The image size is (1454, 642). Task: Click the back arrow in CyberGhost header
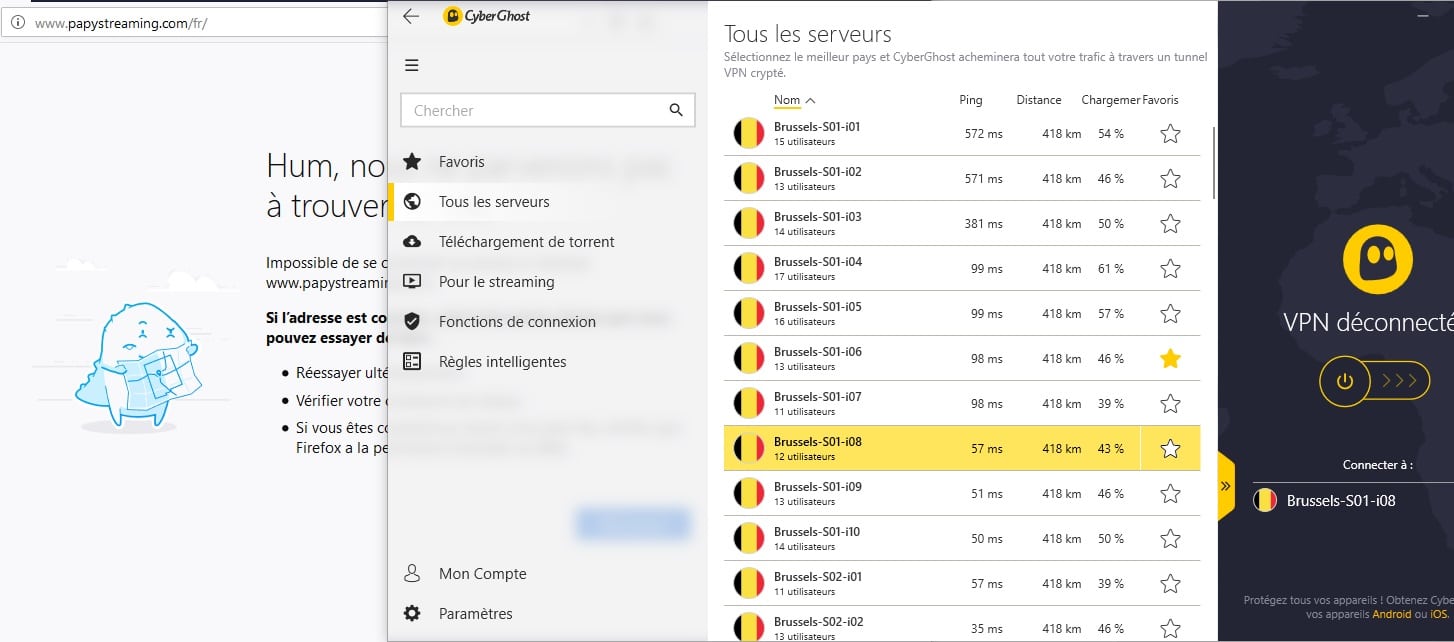tap(411, 16)
